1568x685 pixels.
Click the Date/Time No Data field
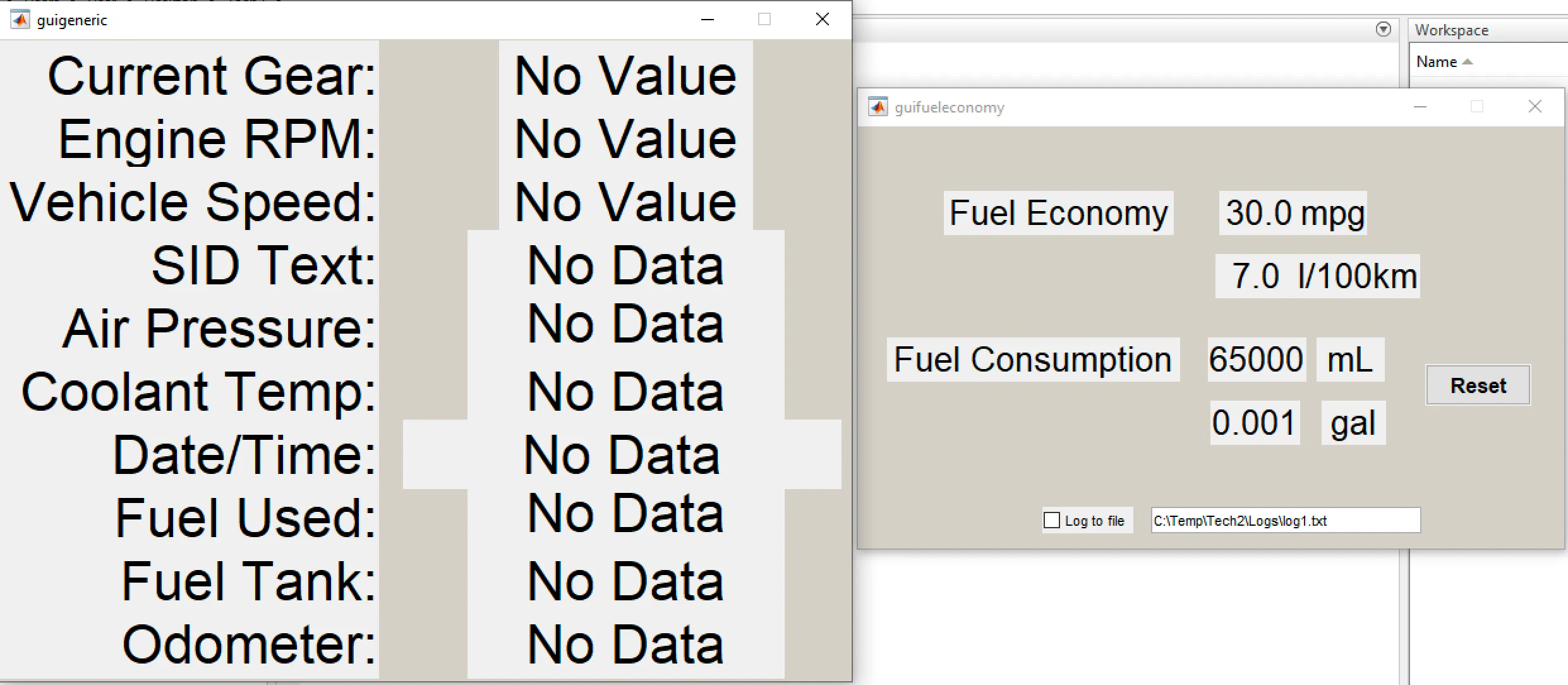(x=622, y=454)
